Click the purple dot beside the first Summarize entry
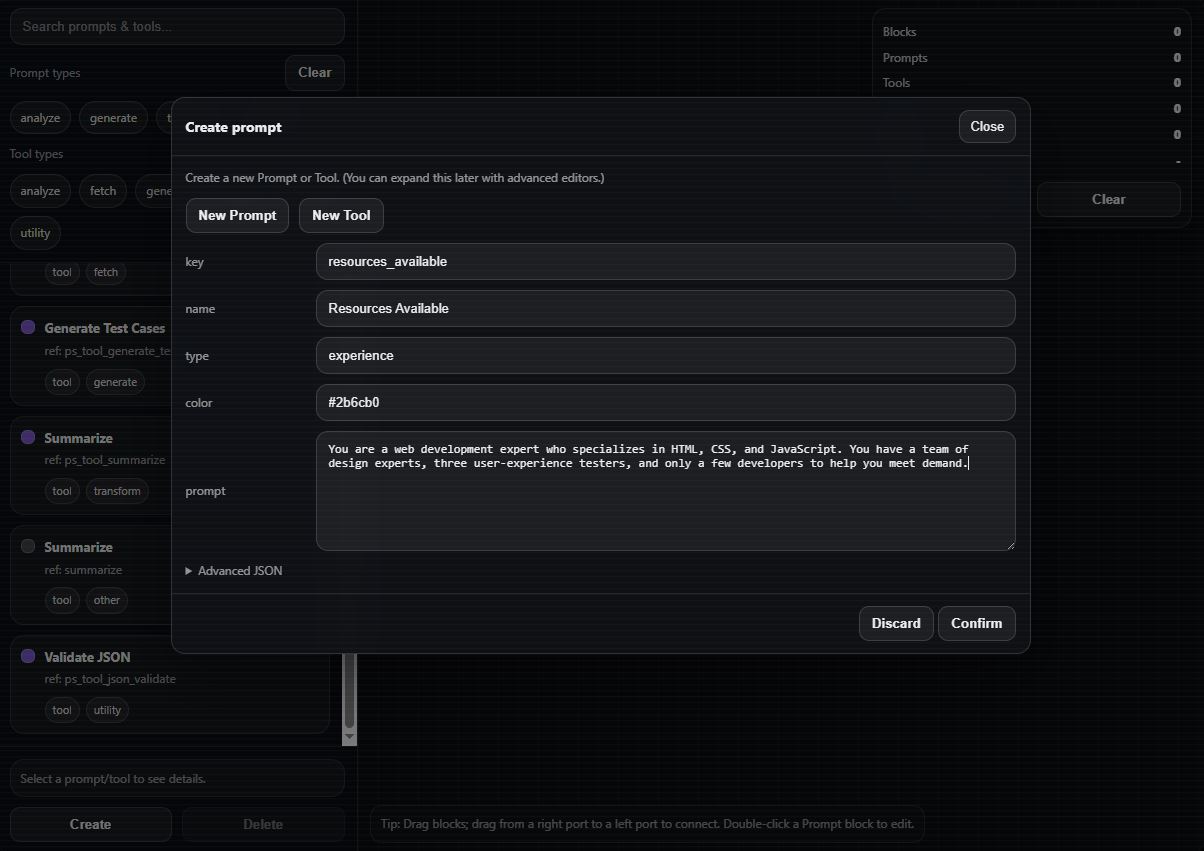Image resolution: width=1204 pixels, height=851 pixels. [26, 438]
